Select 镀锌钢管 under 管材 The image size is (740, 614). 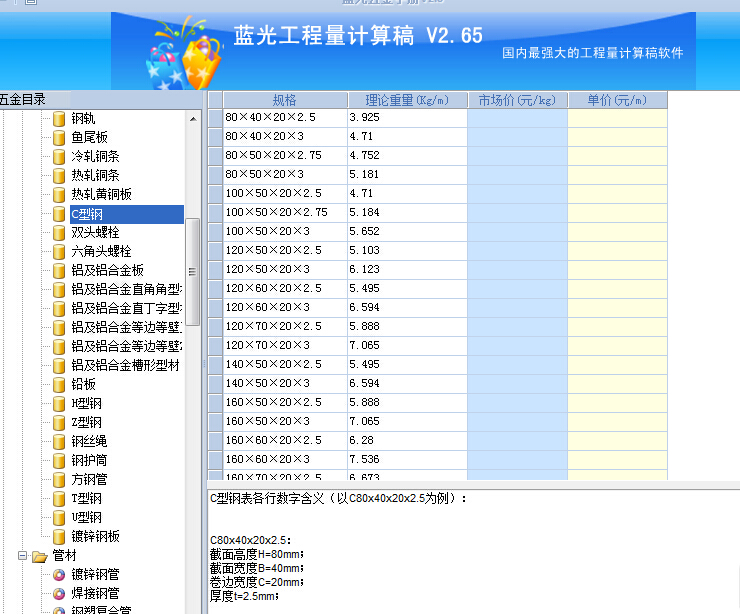[95, 575]
